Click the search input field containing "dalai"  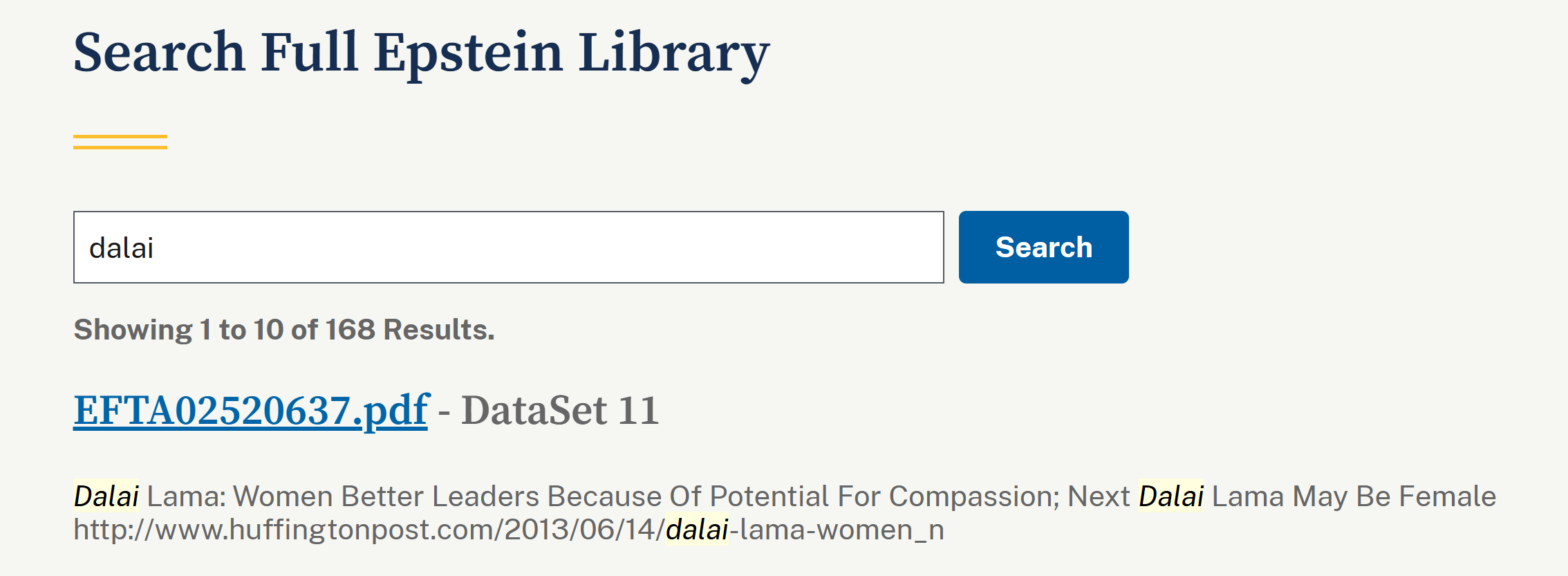(x=508, y=248)
